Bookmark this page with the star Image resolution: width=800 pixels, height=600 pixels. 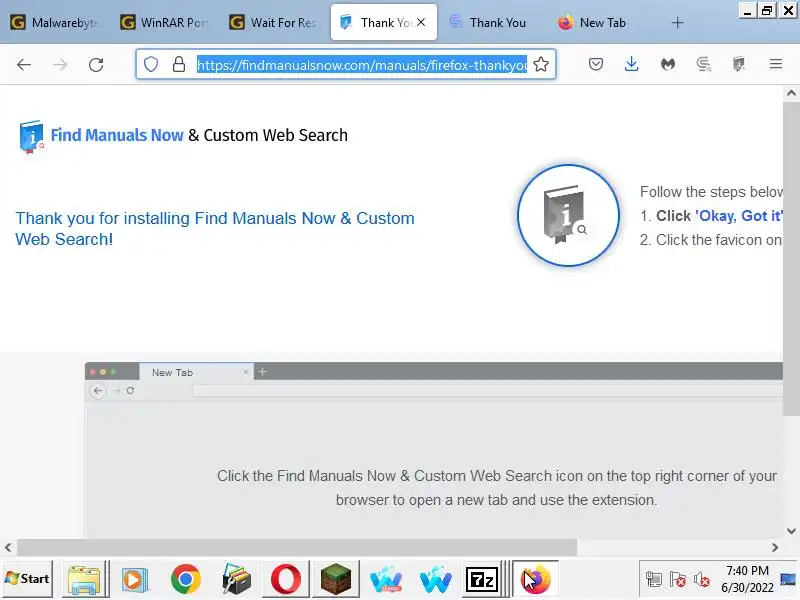coord(541,64)
